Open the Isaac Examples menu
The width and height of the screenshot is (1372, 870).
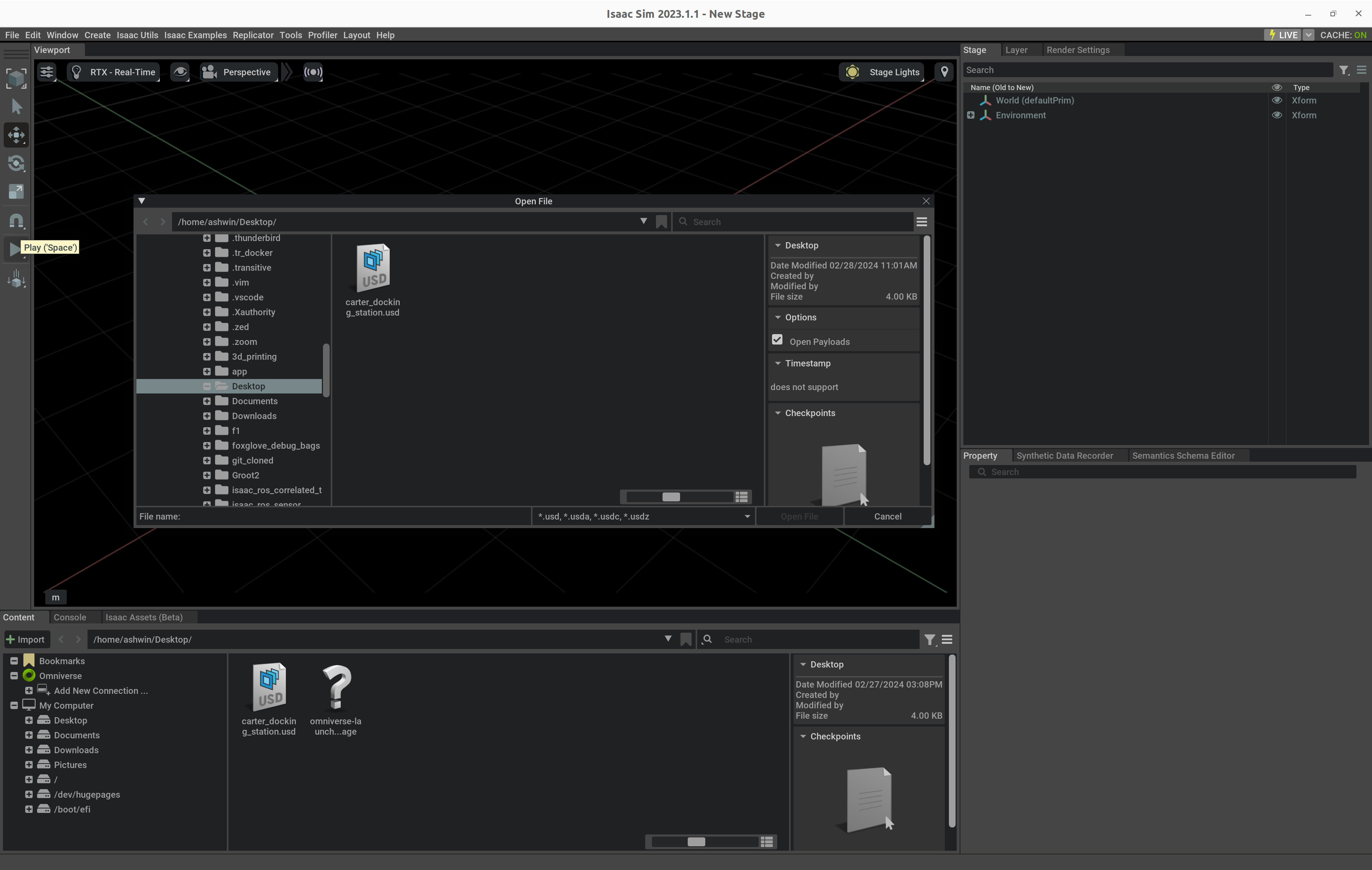pyautogui.click(x=195, y=35)
